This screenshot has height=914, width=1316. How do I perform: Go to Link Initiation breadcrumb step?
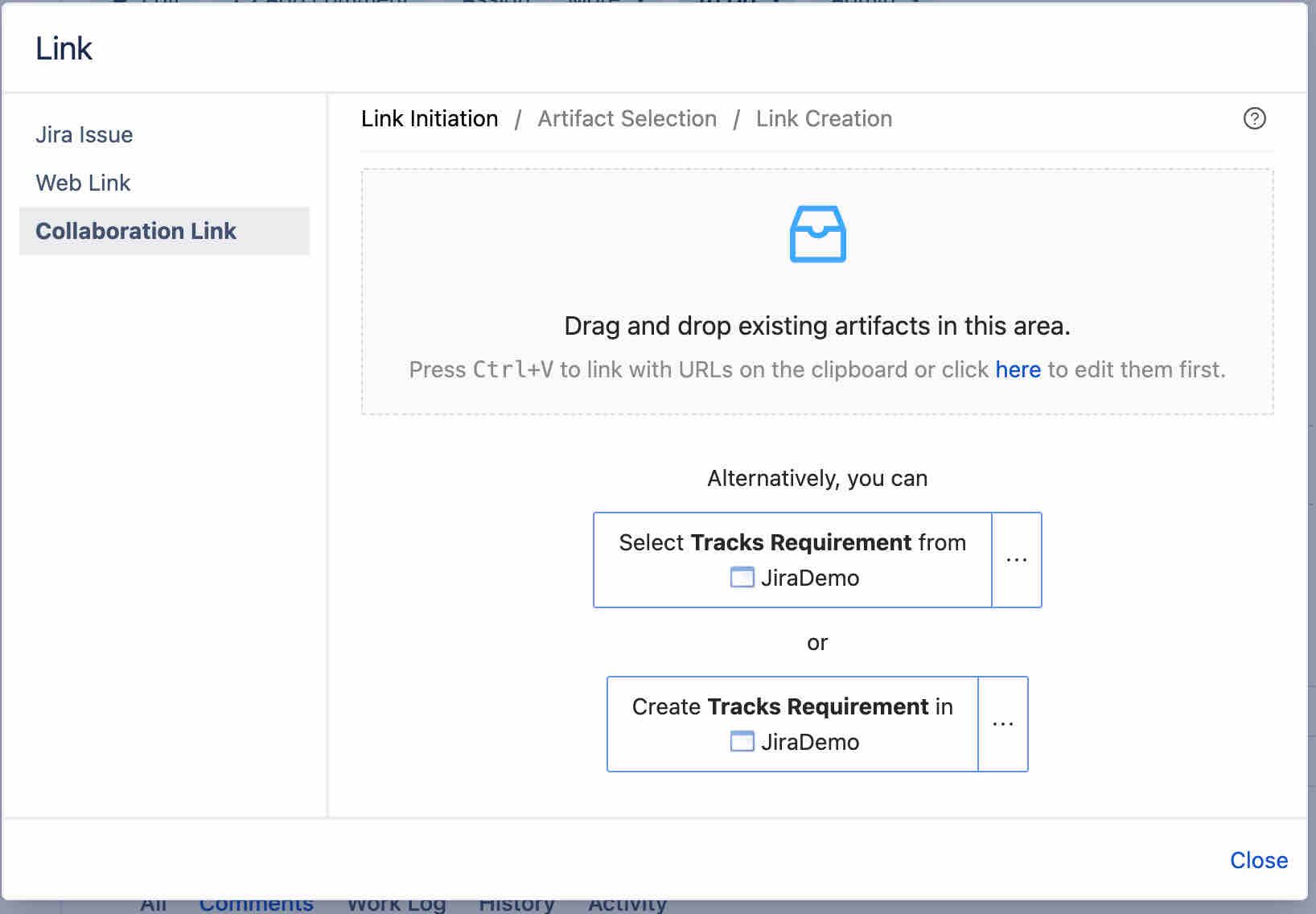point(430,118)
